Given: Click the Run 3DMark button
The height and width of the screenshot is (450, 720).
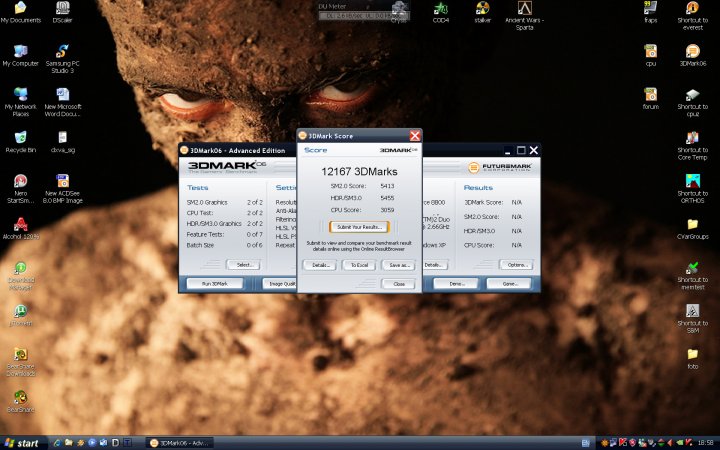Looking at the screenshot, I should tap(214, 284).
